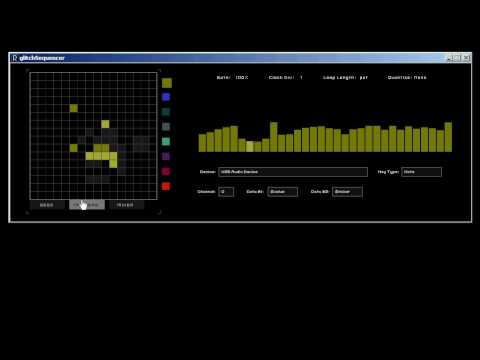480x360 pixels.
Task: Click the Loop Length value
Action: 363,77
